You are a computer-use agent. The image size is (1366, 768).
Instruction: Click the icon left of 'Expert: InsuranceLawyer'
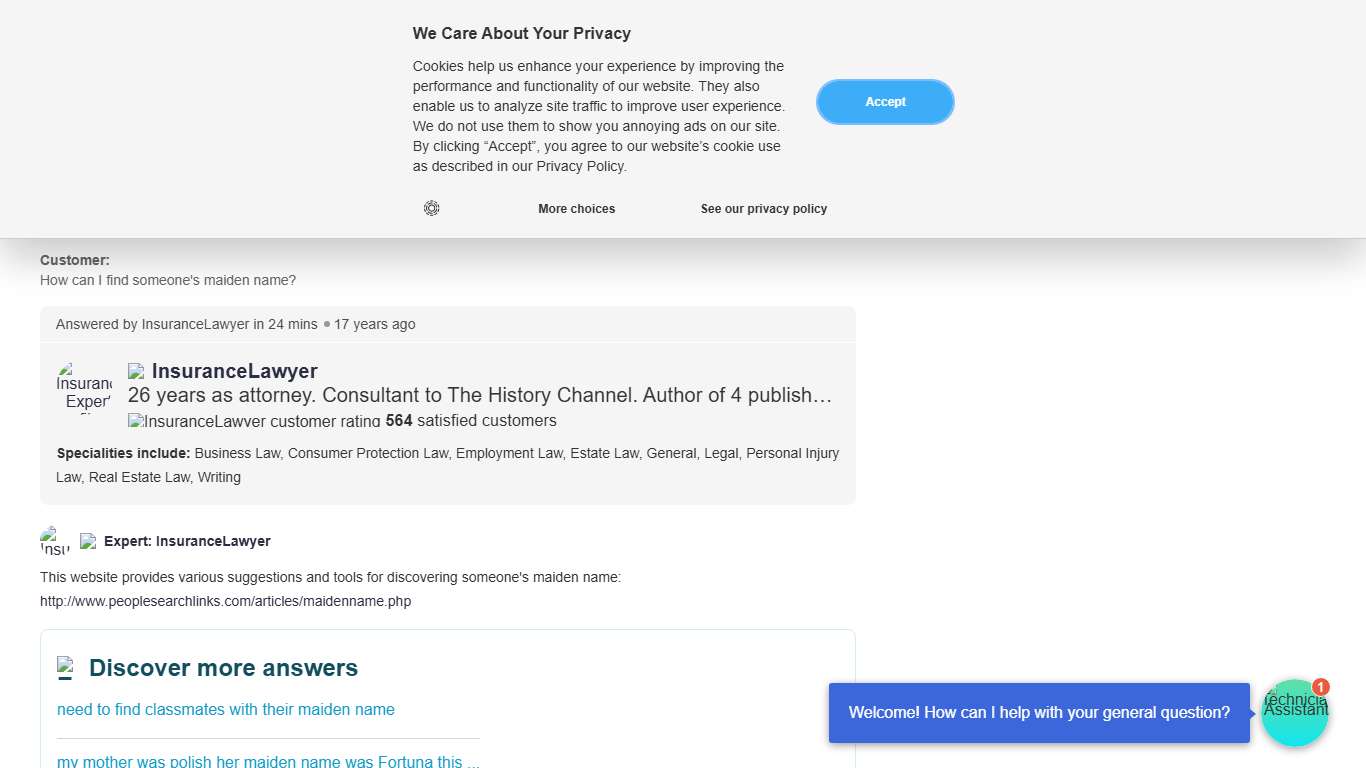[x=88, y=541]
